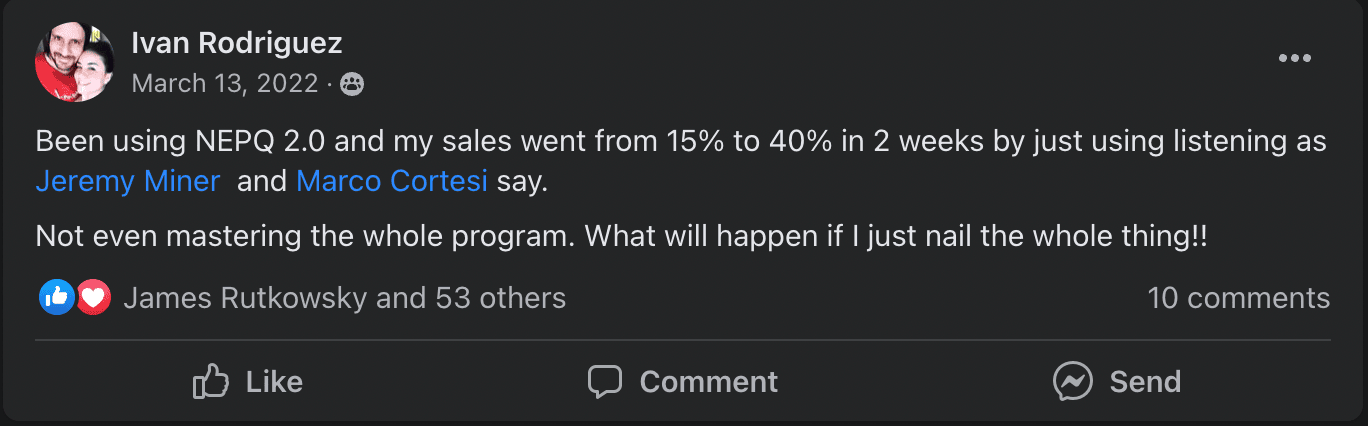The width and height of the screenshot is (1368, 426).
Task: Click the blue thumbs-up reaction icon
Action: click(57, 297)
